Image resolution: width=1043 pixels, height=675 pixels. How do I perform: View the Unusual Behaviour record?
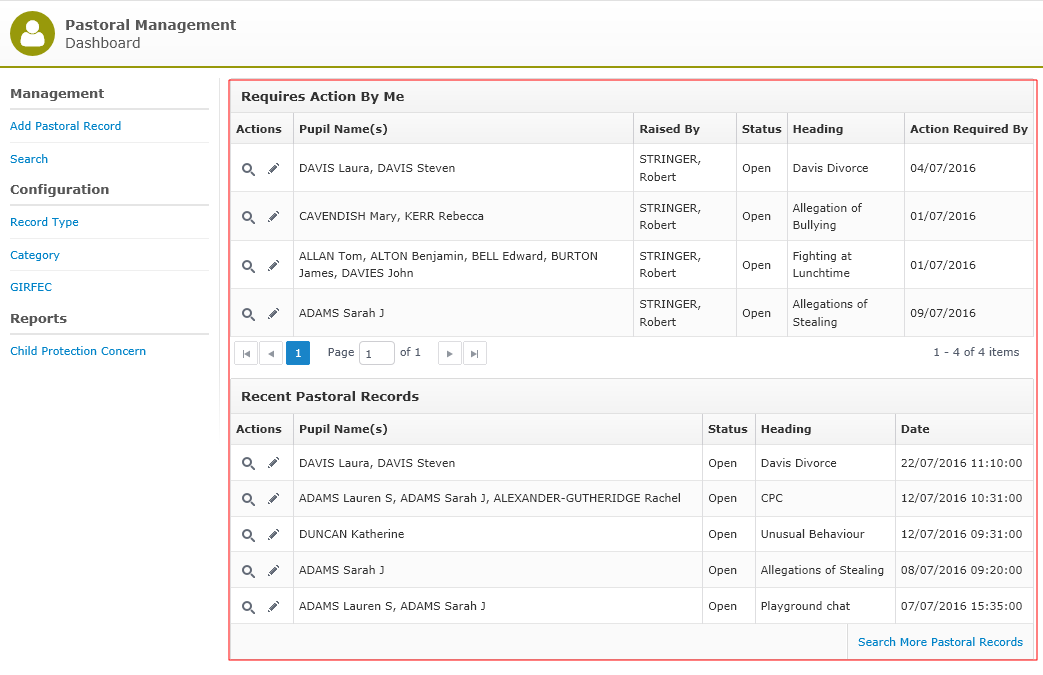248,535
